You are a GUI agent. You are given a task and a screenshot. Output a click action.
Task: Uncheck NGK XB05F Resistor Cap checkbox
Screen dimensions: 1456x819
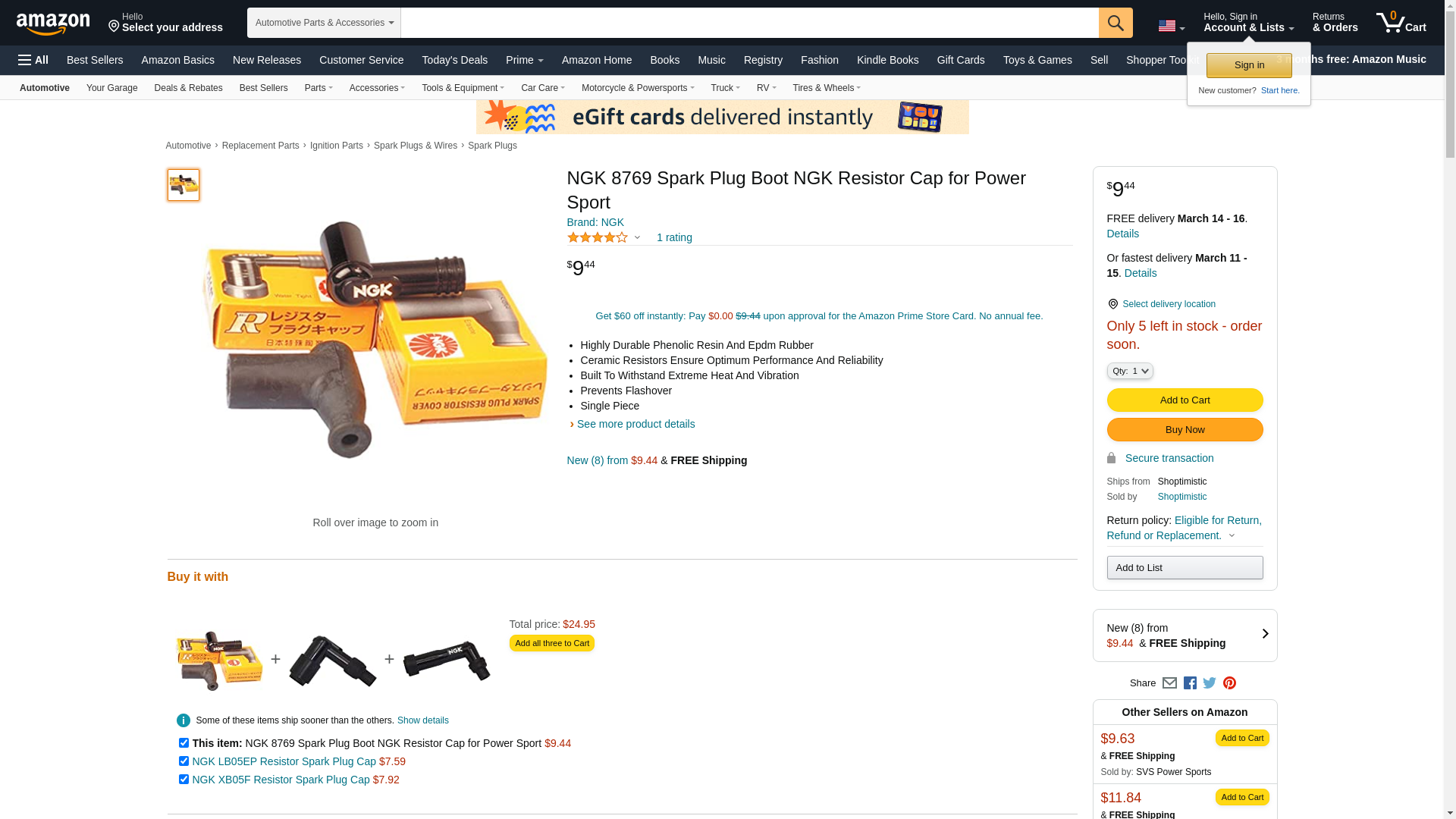click(x=184, y=780)
